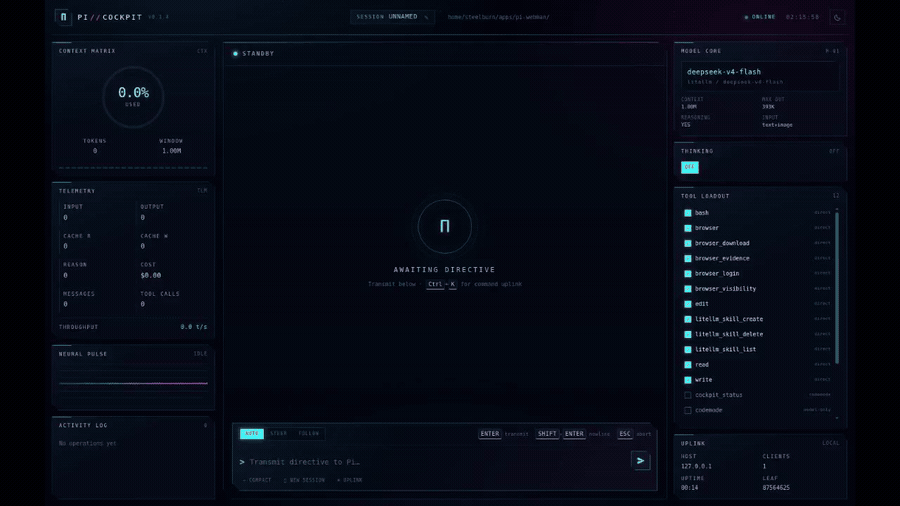Click the COMPACT button
The width and height of the screenshot is (900, 506).
(257, 480)
